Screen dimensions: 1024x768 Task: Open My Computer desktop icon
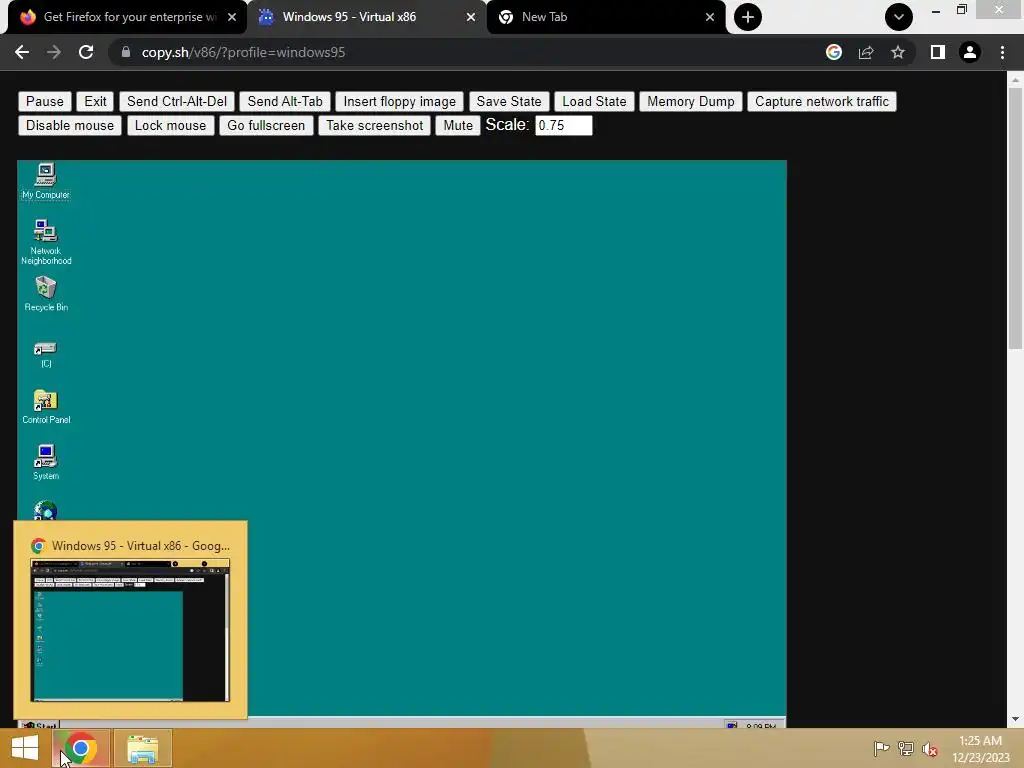pos(46,181)
